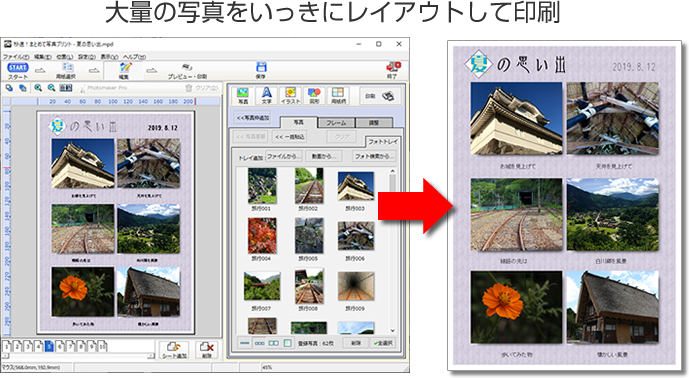Click 削除 button in photo tray
Image resolution: width=689 pixels, height=378 pixels.
[x=356, y=343]
